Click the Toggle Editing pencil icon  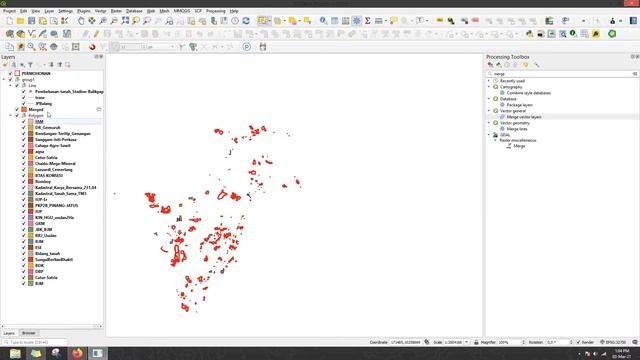click(x=96, y=34)
